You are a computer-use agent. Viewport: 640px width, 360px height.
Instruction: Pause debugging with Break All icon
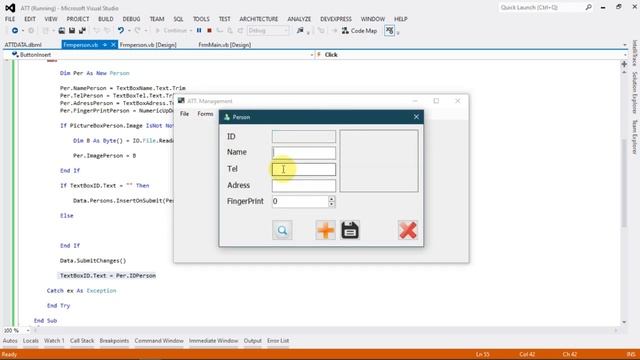[x=199, y=31]
